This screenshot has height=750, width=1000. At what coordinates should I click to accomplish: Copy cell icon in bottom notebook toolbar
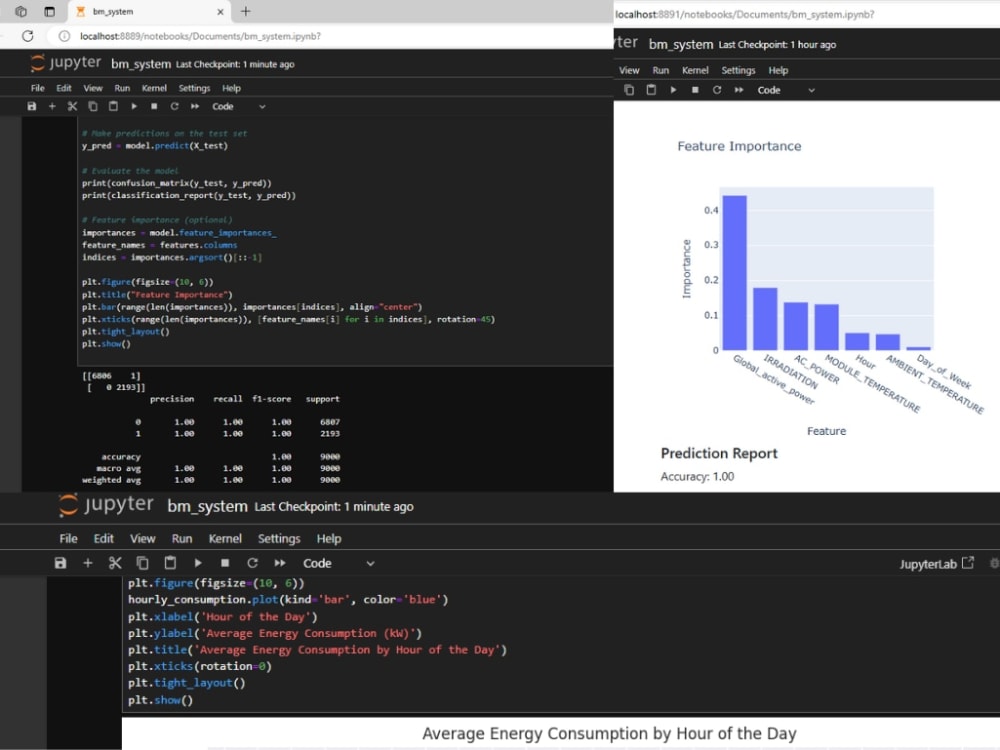[x=142, y=563]
